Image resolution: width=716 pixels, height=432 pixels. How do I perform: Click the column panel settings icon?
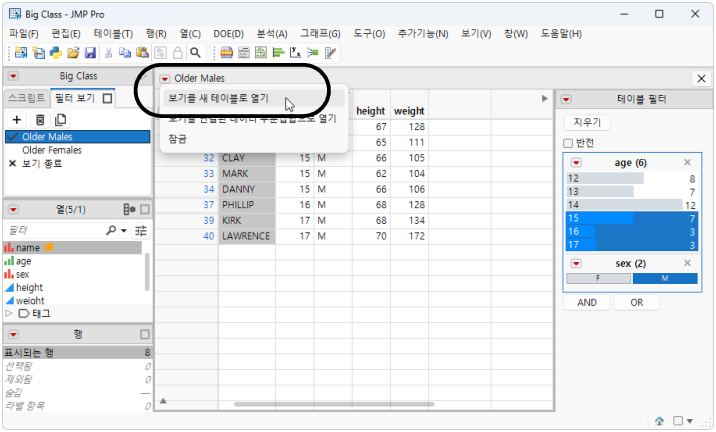click(129, 210)
